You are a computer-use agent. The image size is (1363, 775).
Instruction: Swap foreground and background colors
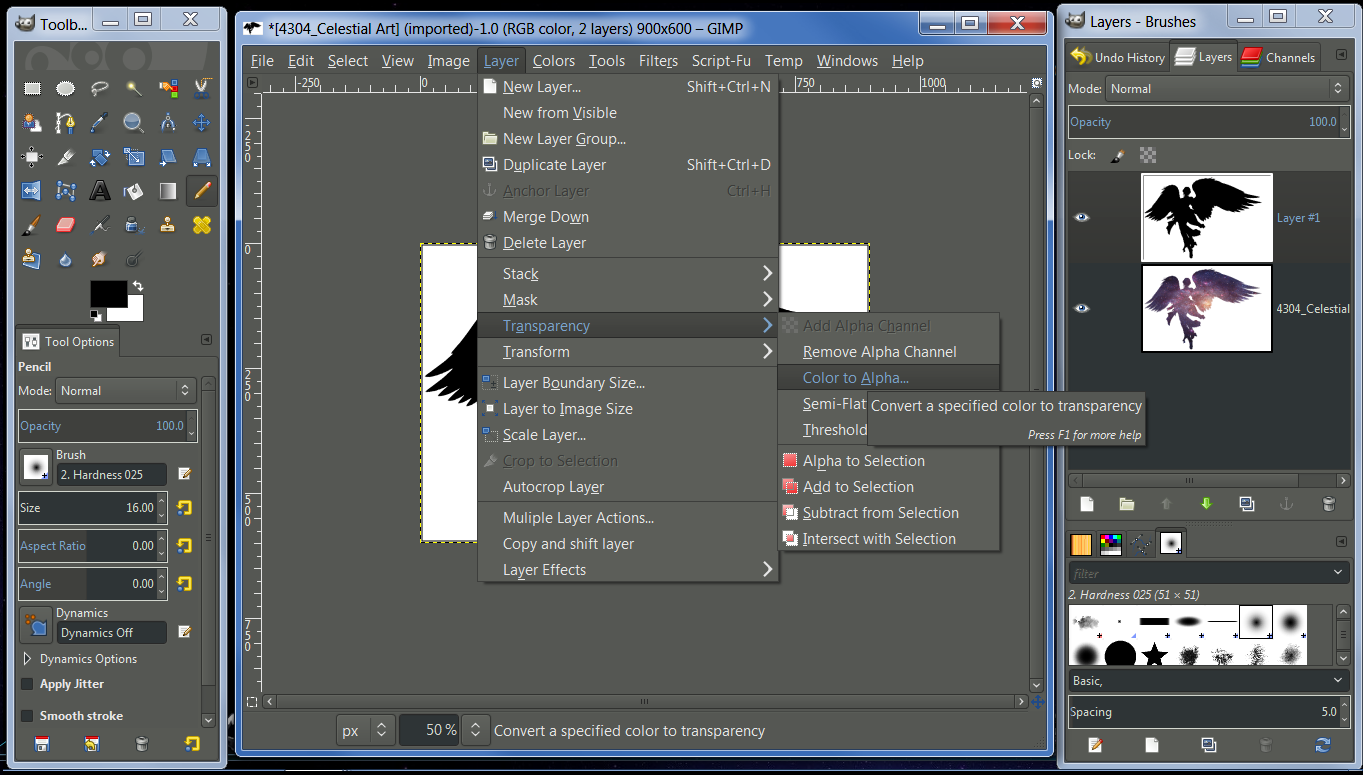click(137, 286)
